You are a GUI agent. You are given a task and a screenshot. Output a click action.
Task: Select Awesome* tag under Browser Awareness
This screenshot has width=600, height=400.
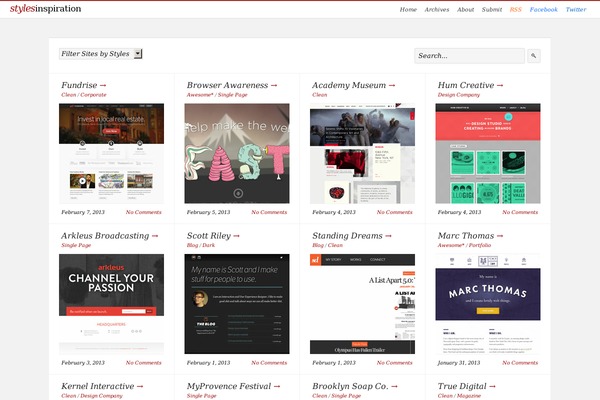coord(200,95)
